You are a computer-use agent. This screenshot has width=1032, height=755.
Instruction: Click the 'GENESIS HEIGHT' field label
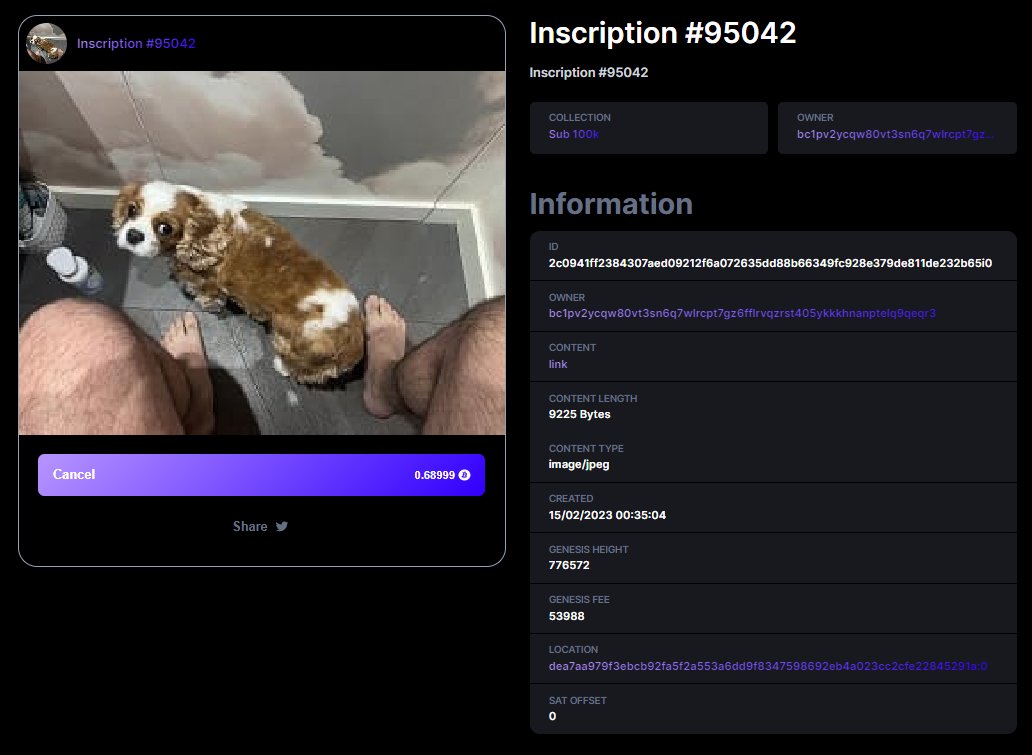tap(588, 549)
